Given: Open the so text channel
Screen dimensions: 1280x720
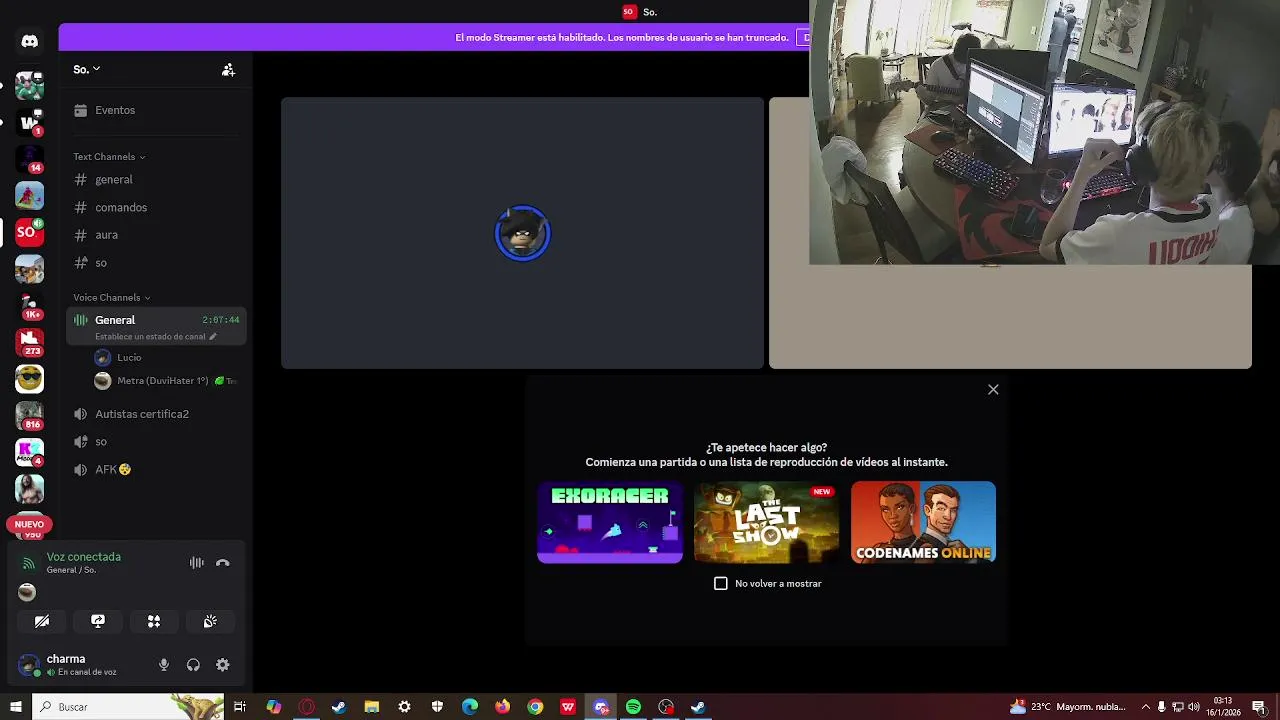Looking at the screenshot, I should point(155,263).
